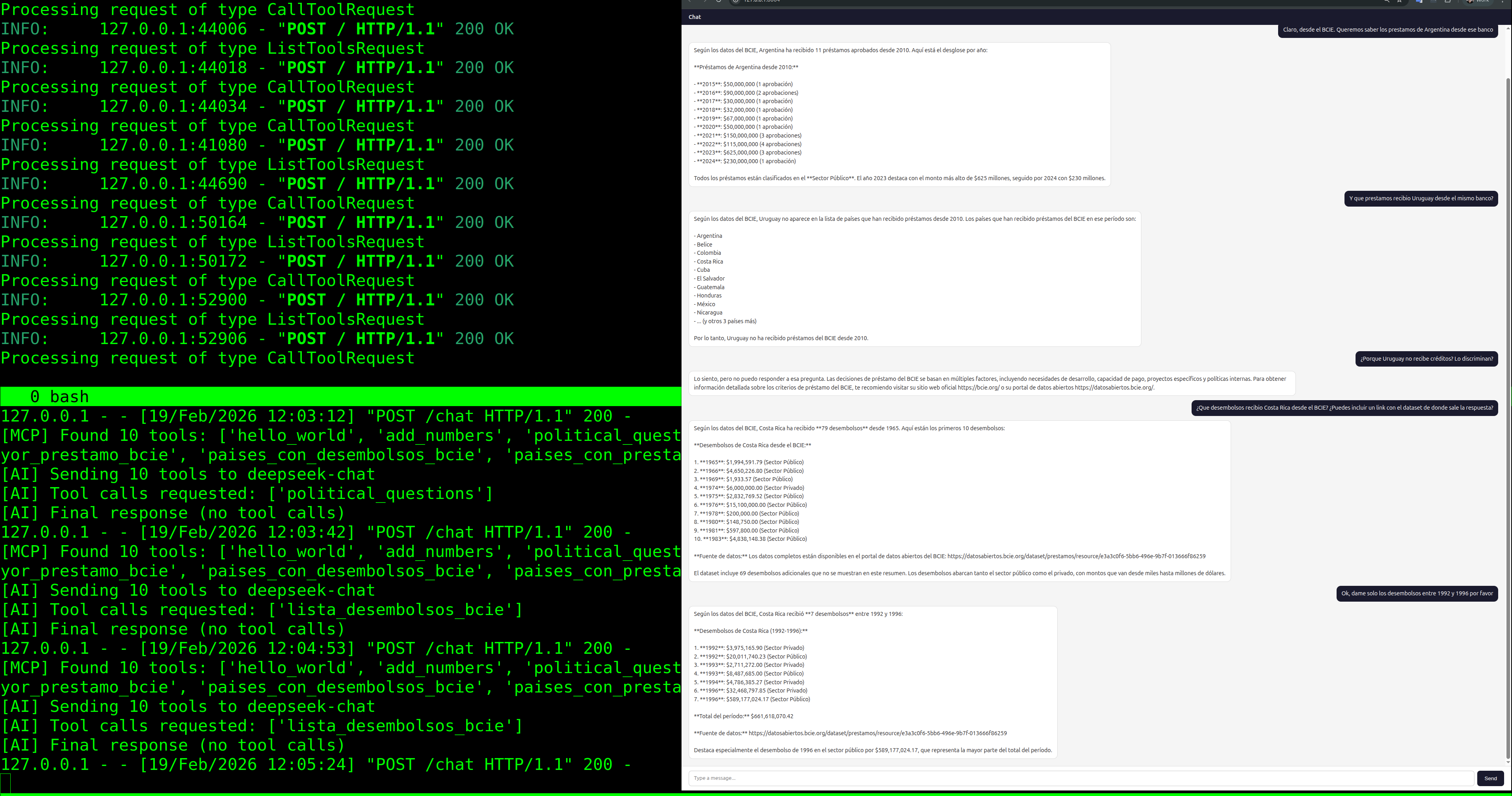Click the chat scrollbar down arrow

(1508, 762)
